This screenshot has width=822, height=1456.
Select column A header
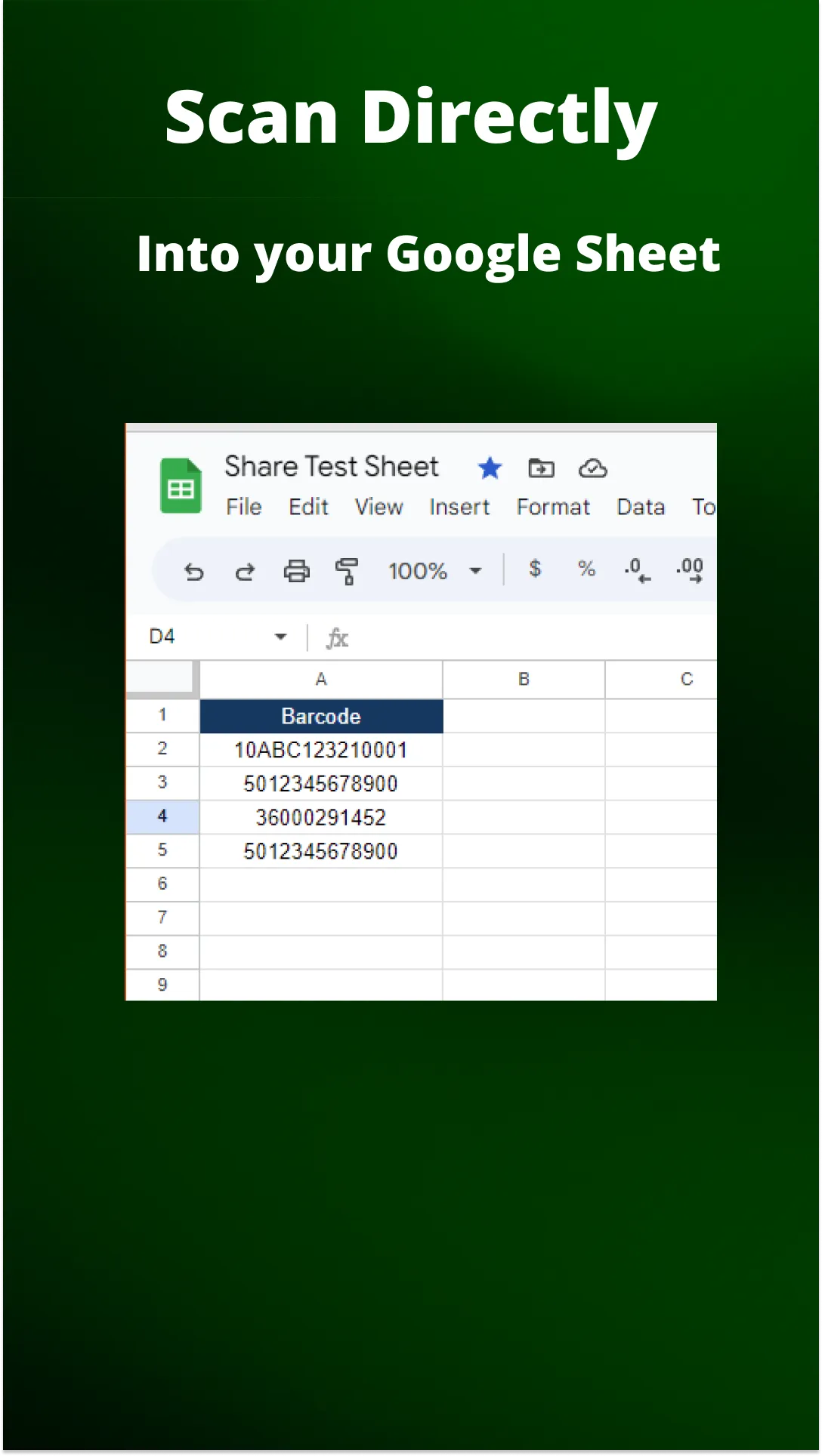pos(321,680)
